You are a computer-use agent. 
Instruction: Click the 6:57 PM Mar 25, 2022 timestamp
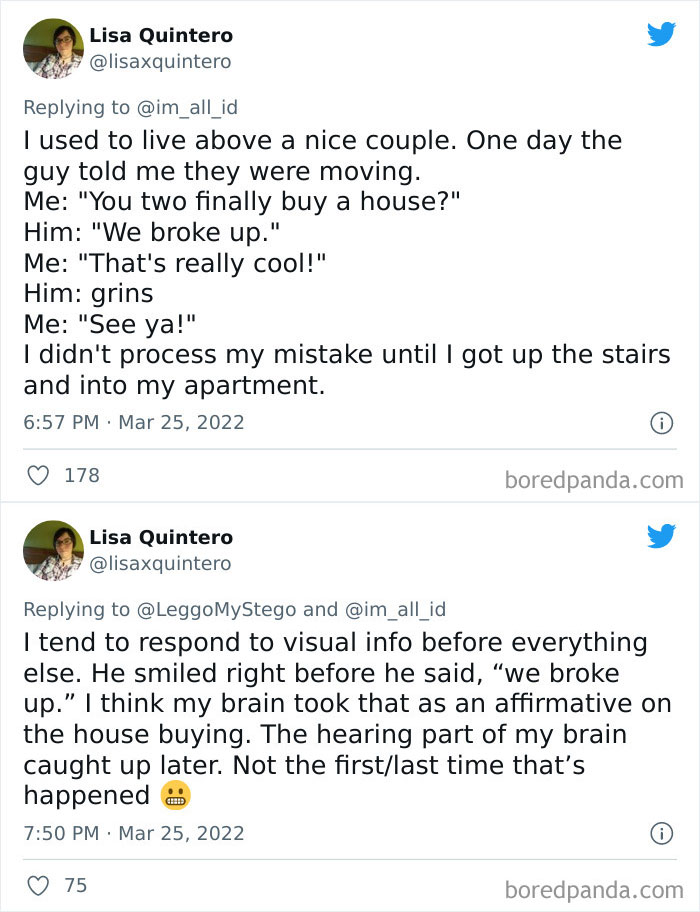[133, 422]
